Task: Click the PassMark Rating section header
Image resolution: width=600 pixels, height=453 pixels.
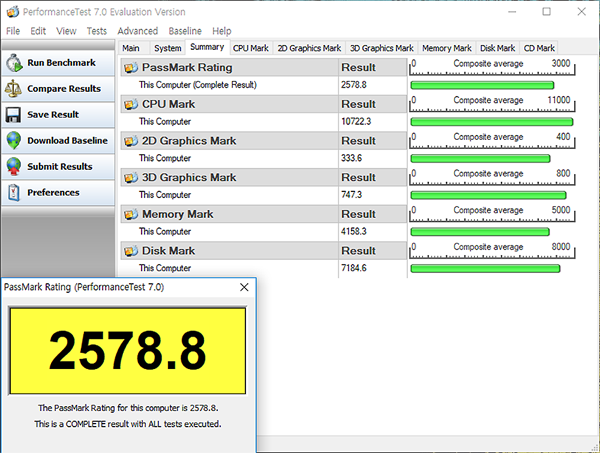Action: coord(230,67)
